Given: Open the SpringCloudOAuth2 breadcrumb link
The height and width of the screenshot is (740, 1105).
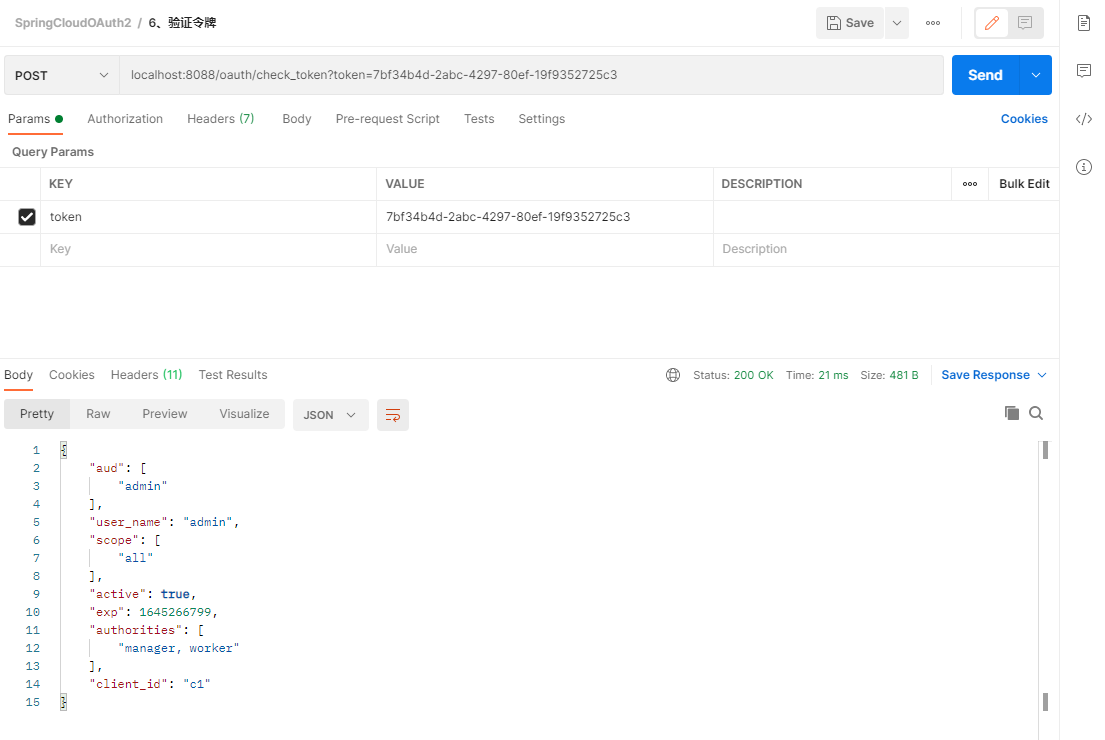Looking at the screenshot, I should 73,23.
